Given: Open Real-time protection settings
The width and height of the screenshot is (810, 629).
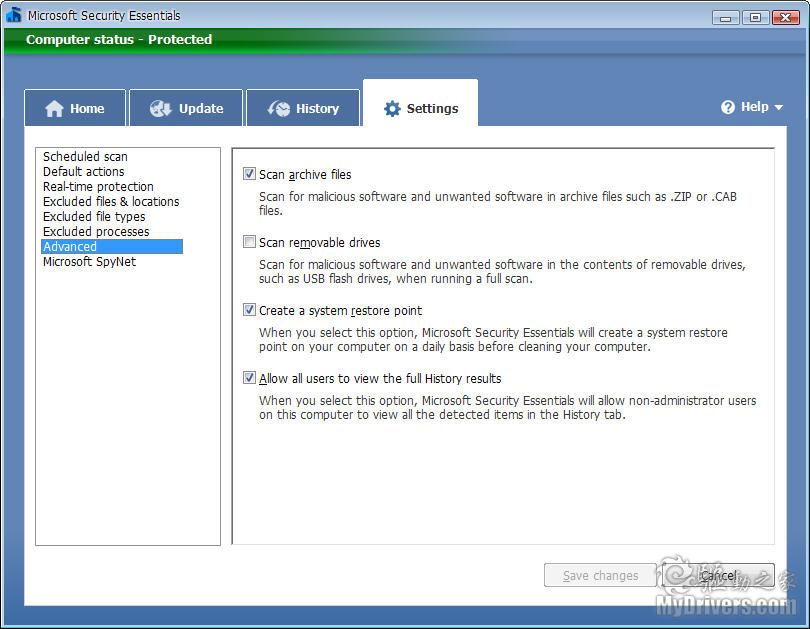Looking at the screenshot, I should [x=98, y=187].
